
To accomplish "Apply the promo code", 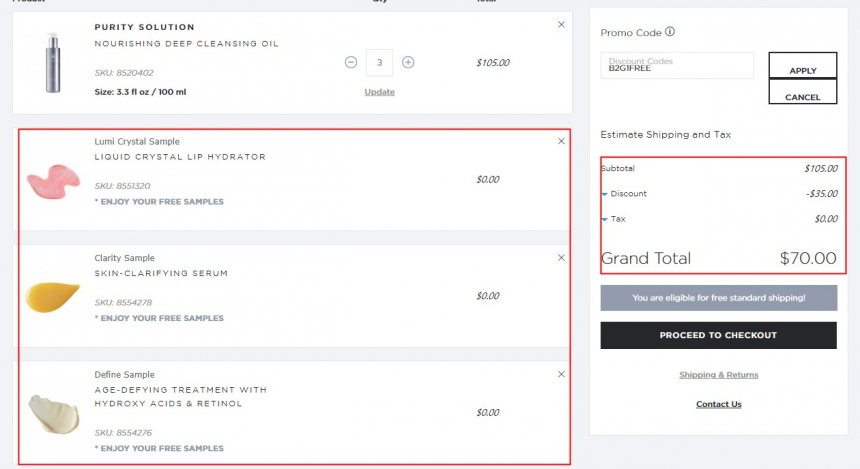I will tap(802, 65).
